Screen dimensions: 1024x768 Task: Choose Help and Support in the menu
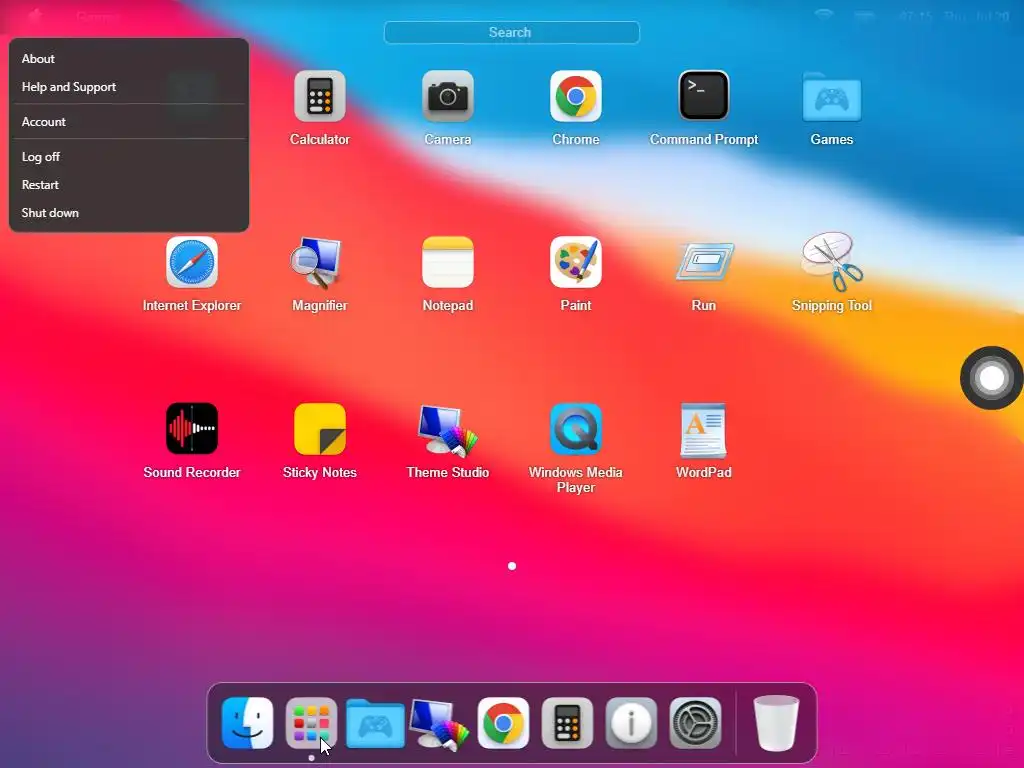click(x=129, y=87)
